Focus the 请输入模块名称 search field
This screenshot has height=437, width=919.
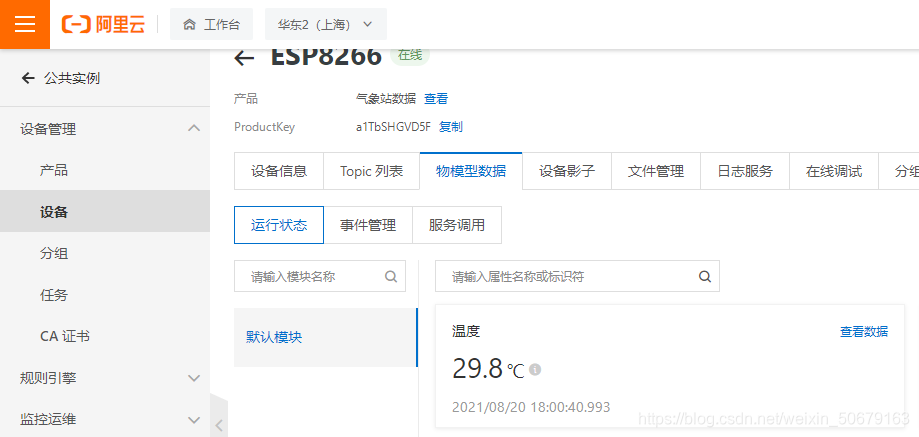point(320,276)
